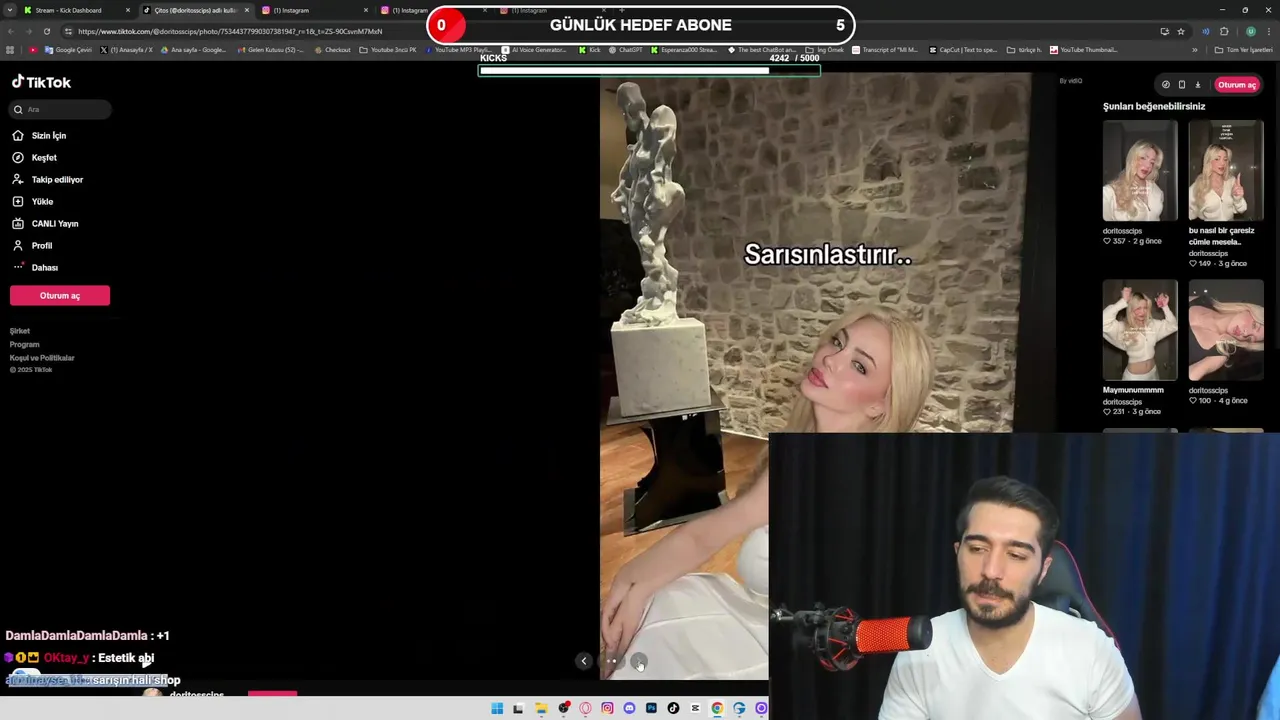Image resolution: width=1280 pixels, height=720 pixels.
Task: Open the Program footer link
Action: 25,344
